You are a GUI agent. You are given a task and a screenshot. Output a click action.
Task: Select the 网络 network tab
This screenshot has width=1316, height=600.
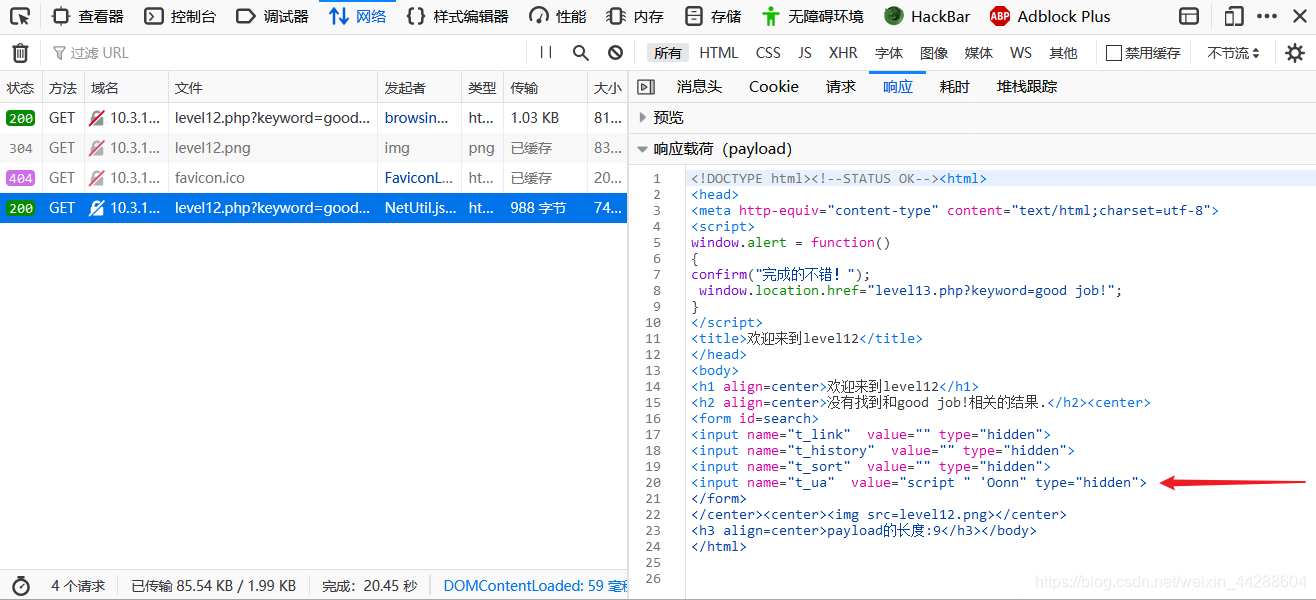coord(358,16)
